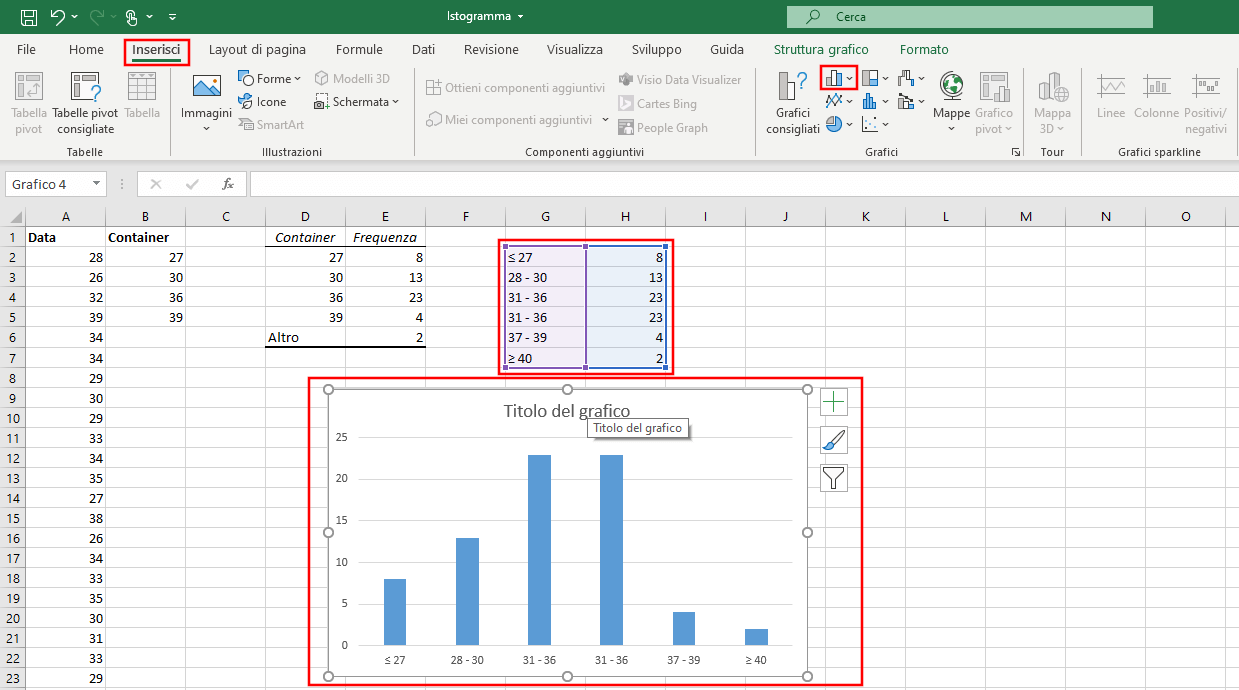Open the Formule ribbon tab

(x=359, y=49)
